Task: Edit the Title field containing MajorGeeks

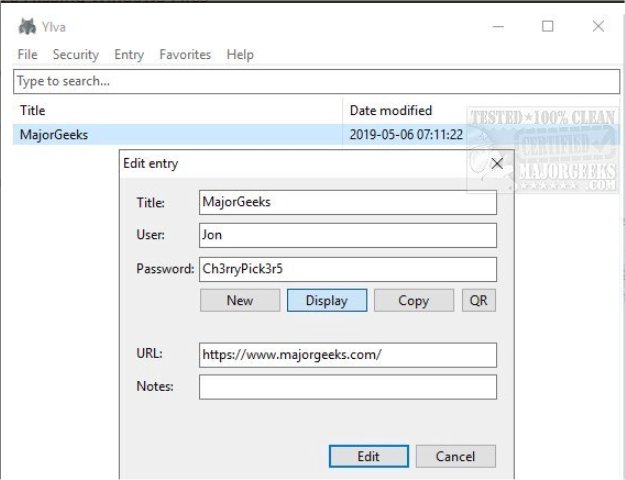Action: click(348, 202)
